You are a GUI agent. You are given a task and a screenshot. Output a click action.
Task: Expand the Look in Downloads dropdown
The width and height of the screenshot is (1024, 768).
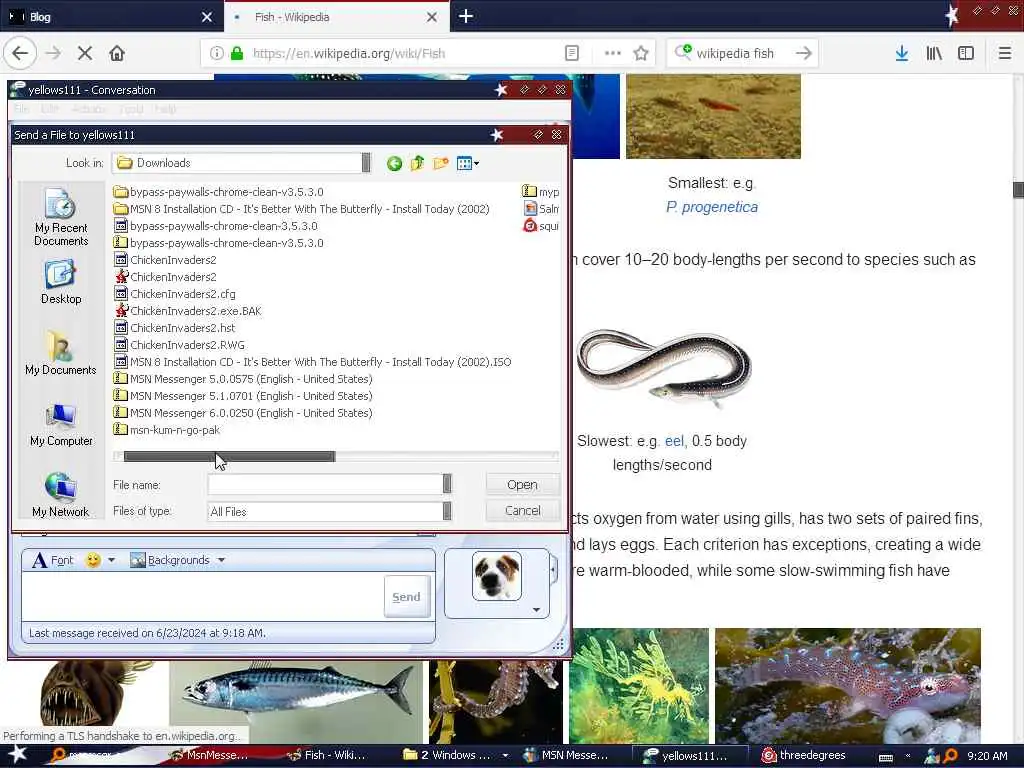[x=366, y=163]
